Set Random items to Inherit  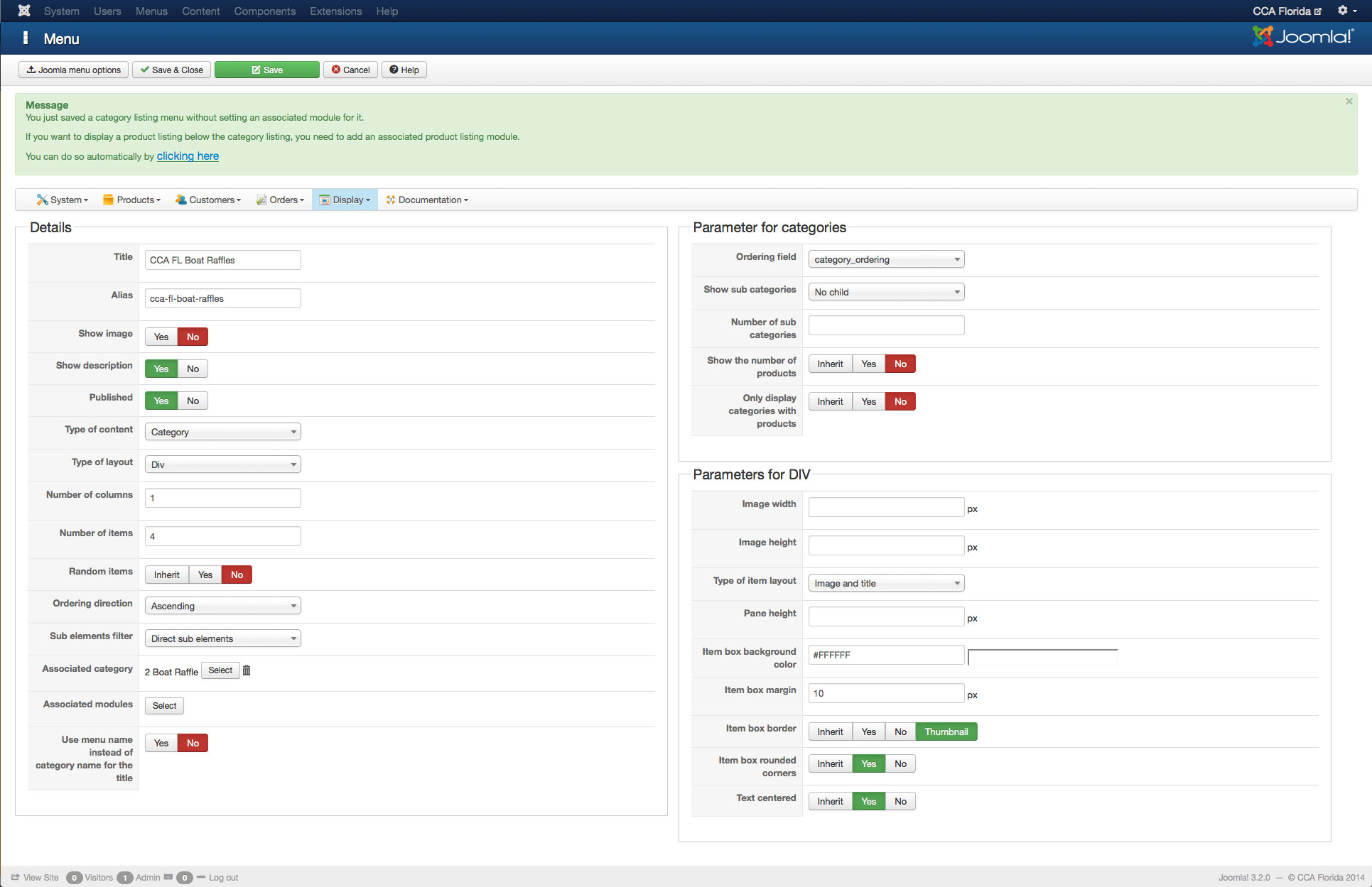(167, 575)
